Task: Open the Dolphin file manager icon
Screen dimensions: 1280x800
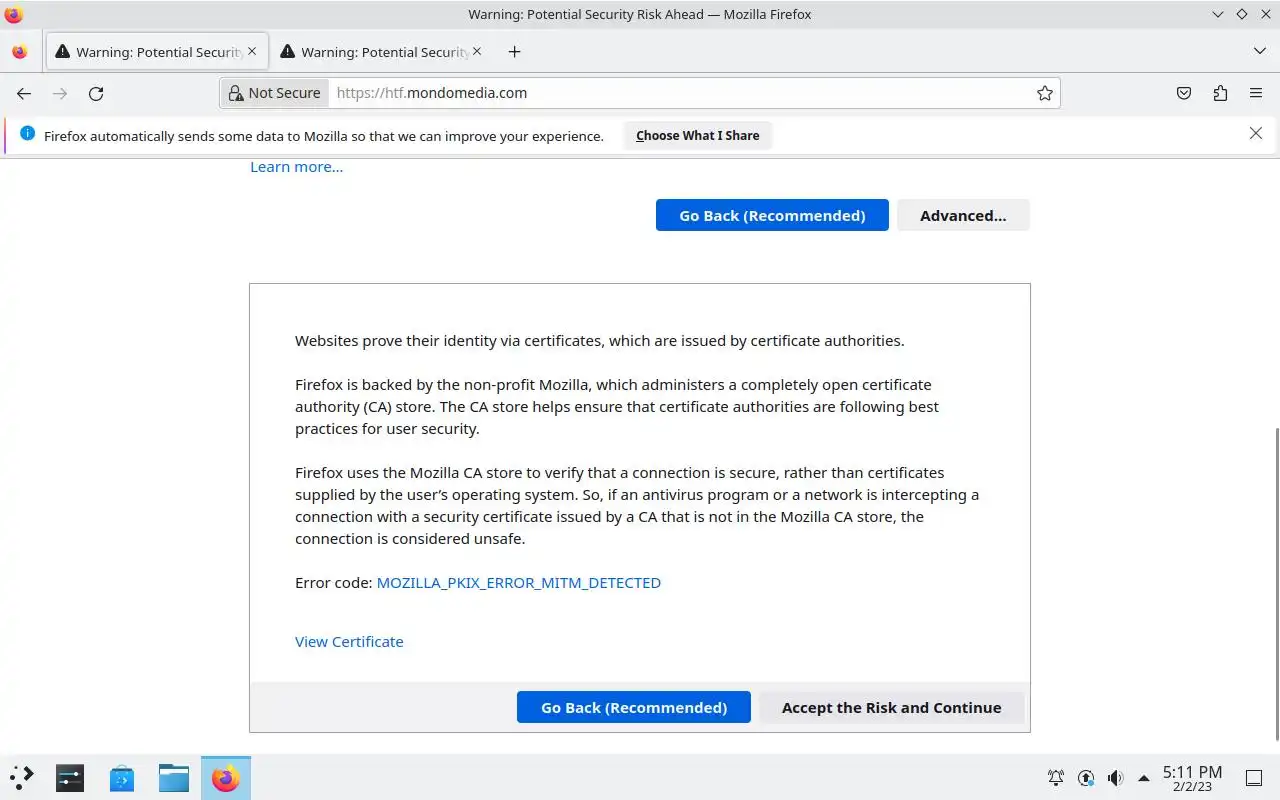Action: [174, 777]
